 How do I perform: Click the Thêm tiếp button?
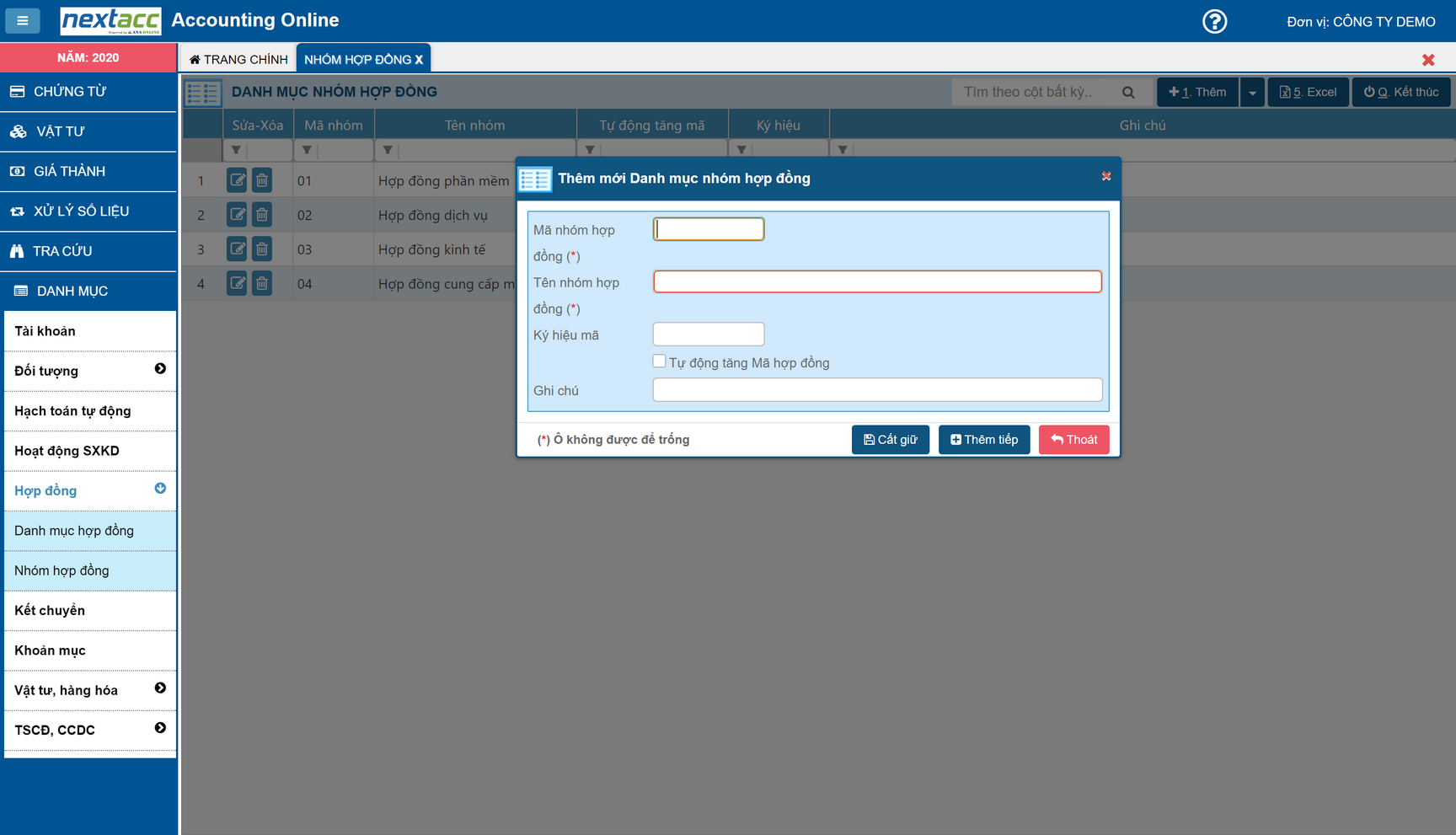click(x=983, y=440)
